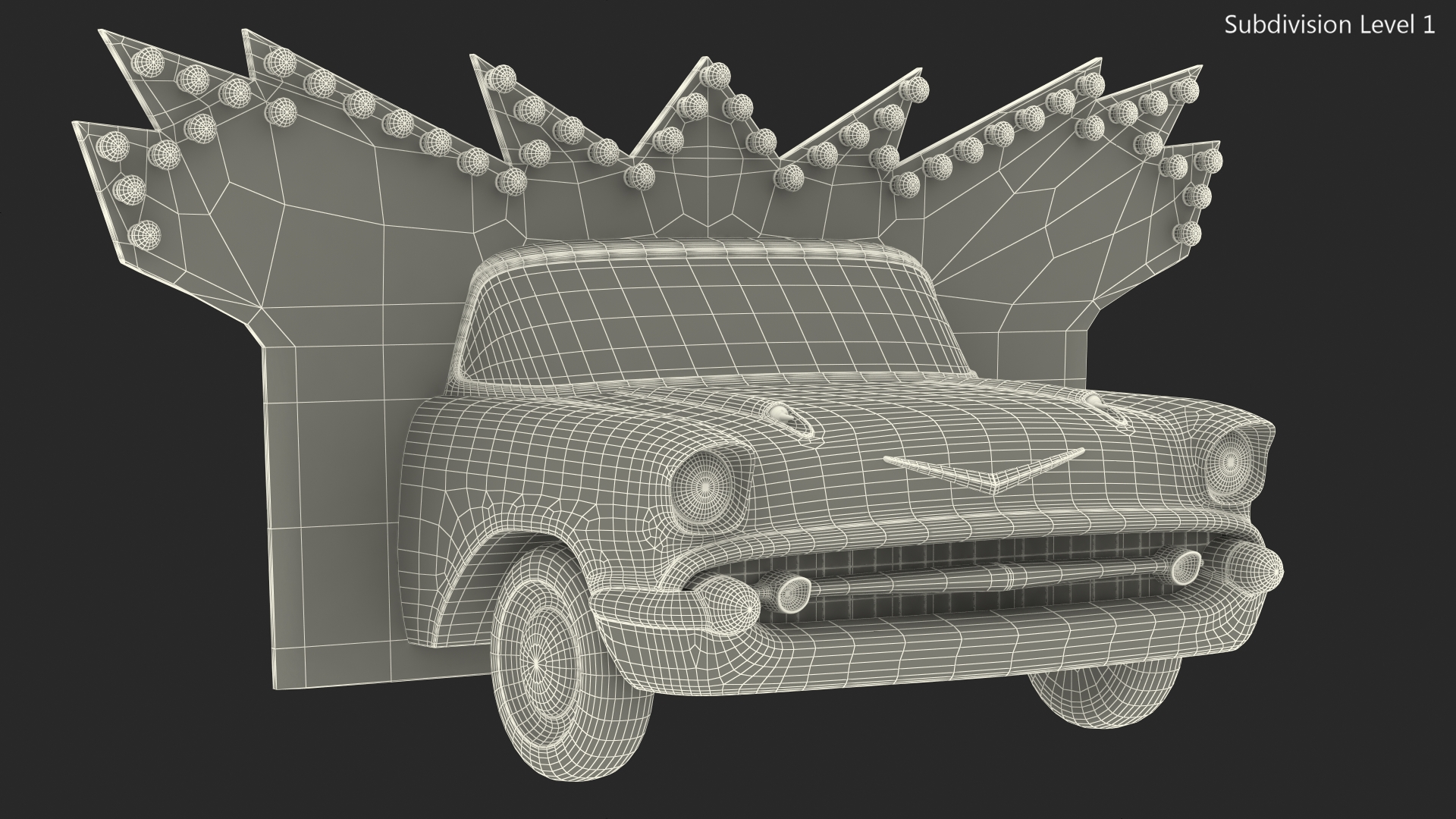The image size is (1456, 819).
Task: Click the 'Subdivision Level 1' label
Action: [1330, 25]
